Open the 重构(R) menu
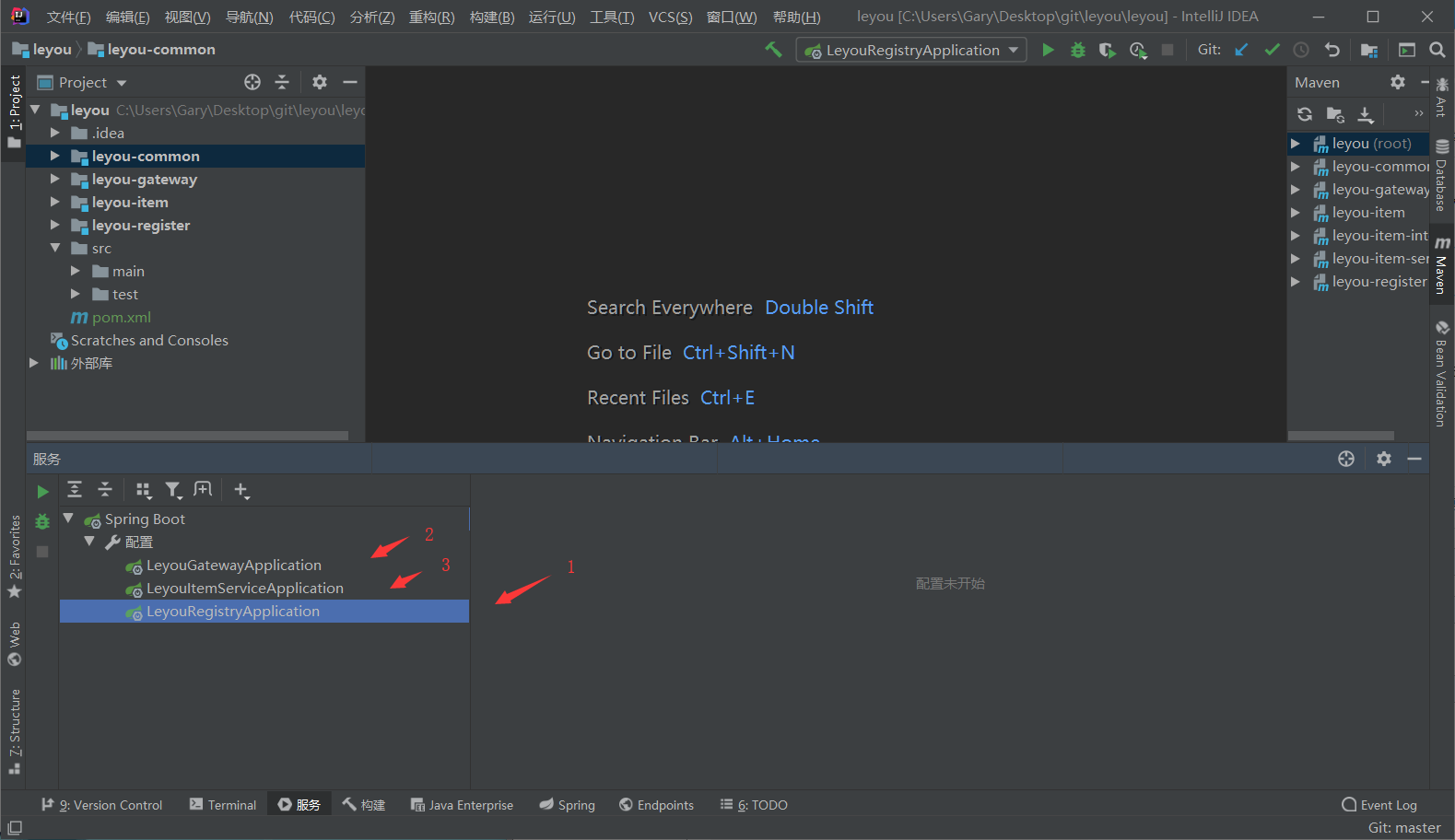 pos(432,17)
